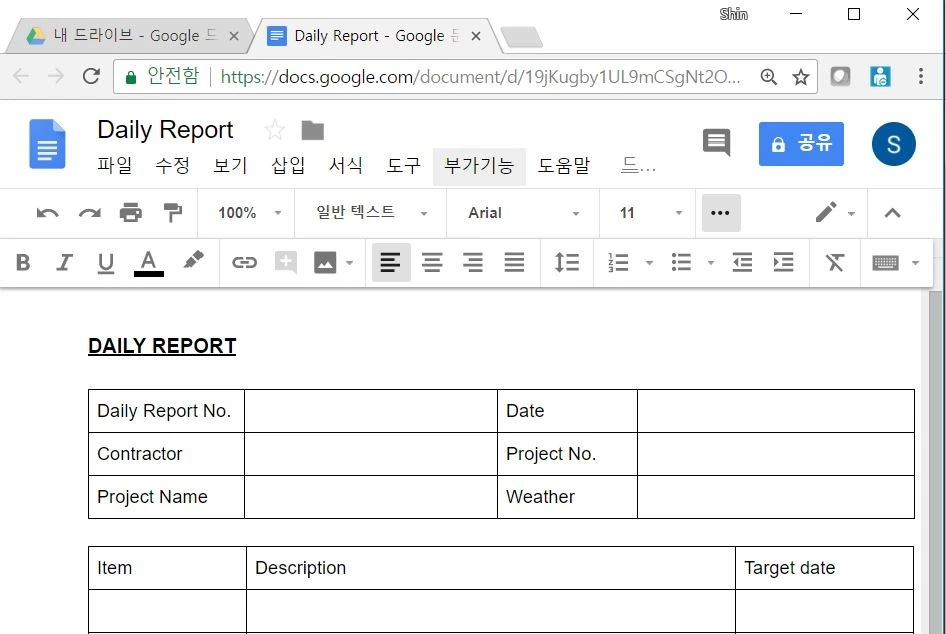Image resolution: width=946 pixels, height=634 pixels.
Task: Choose the highlight color pen
Action: pyautogui.click(x=193, y=260)
